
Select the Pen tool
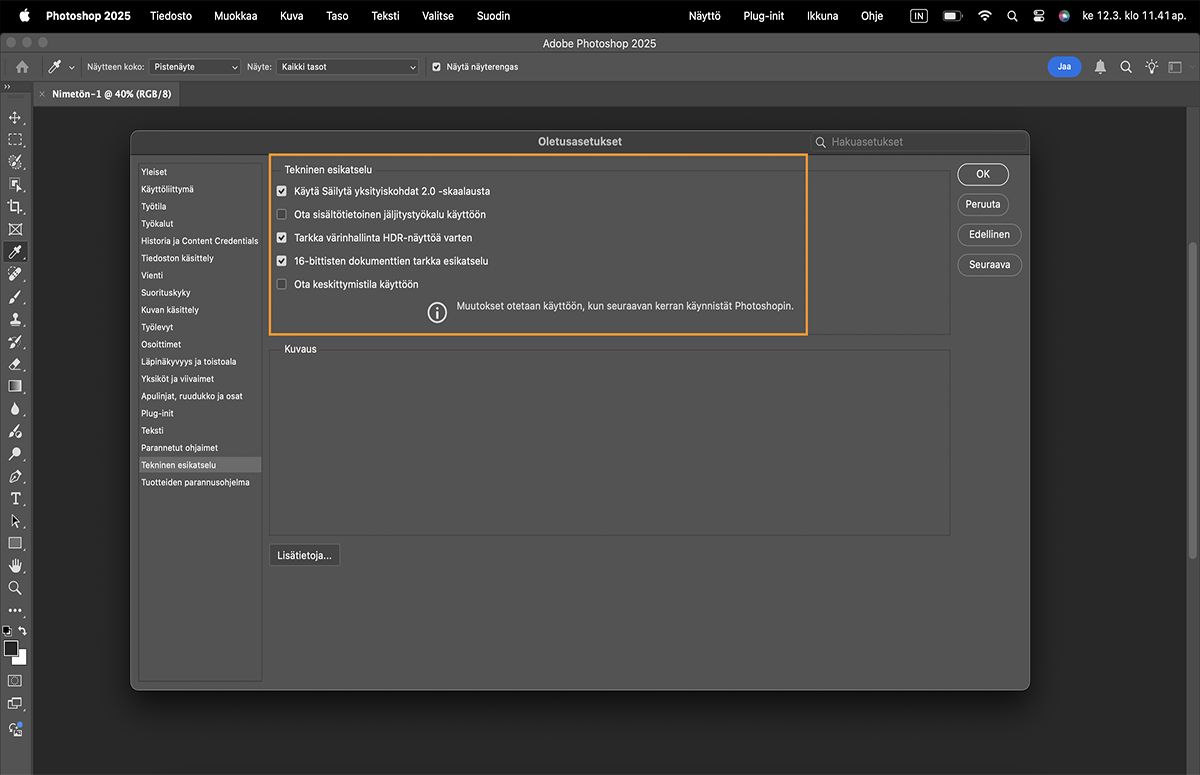pos(15,476)
